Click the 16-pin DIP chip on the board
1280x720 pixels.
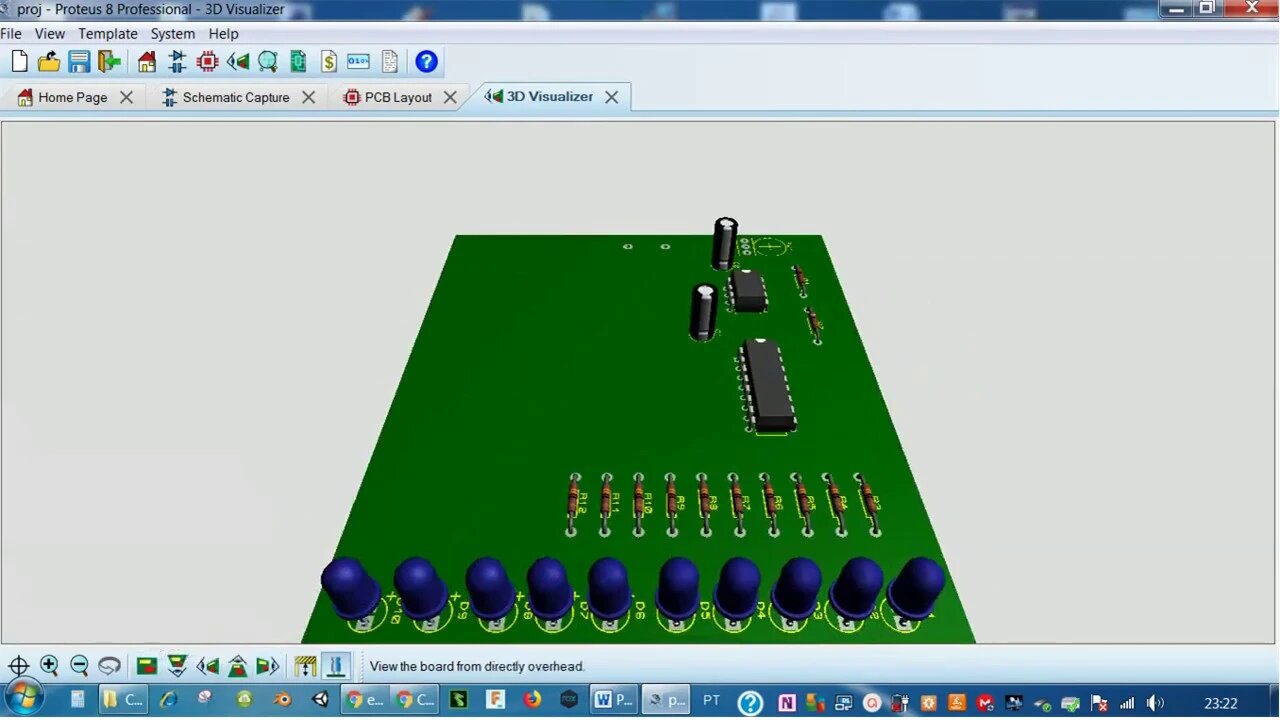[x=768, y=386]
